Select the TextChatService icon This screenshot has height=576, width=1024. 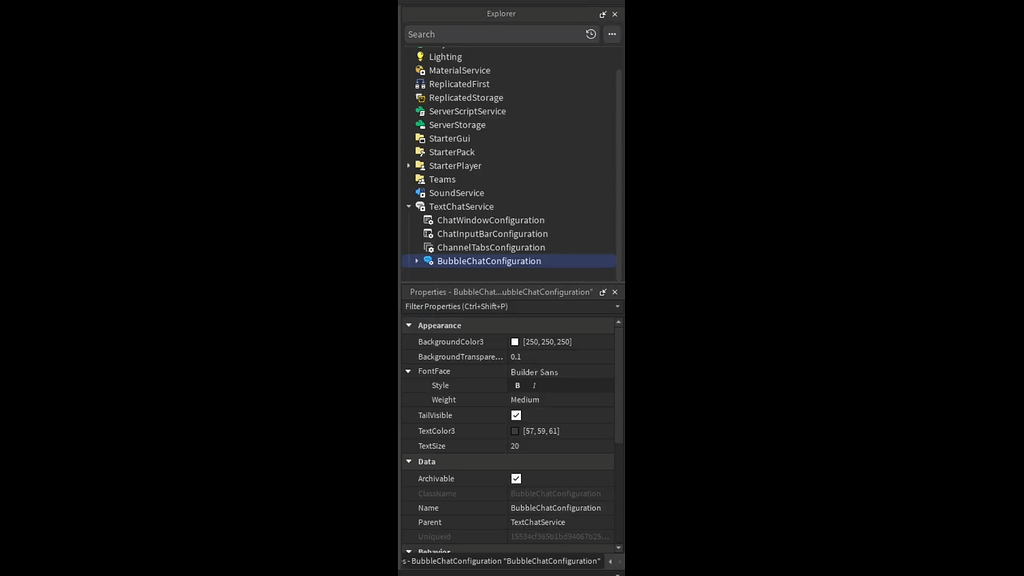point(421,206)
